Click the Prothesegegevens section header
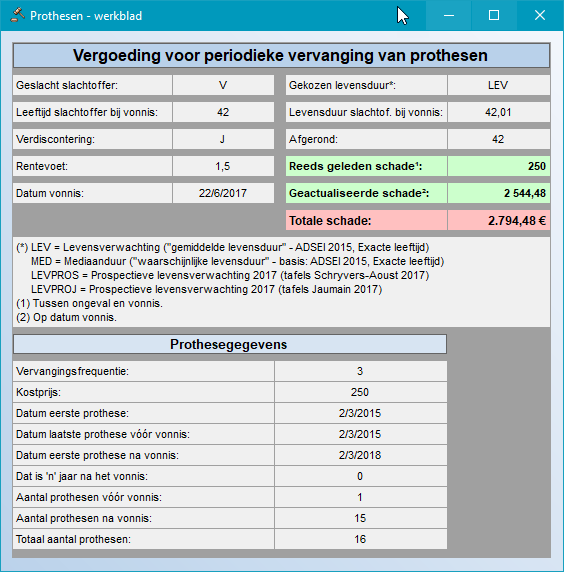 click(x=230, y=344)
